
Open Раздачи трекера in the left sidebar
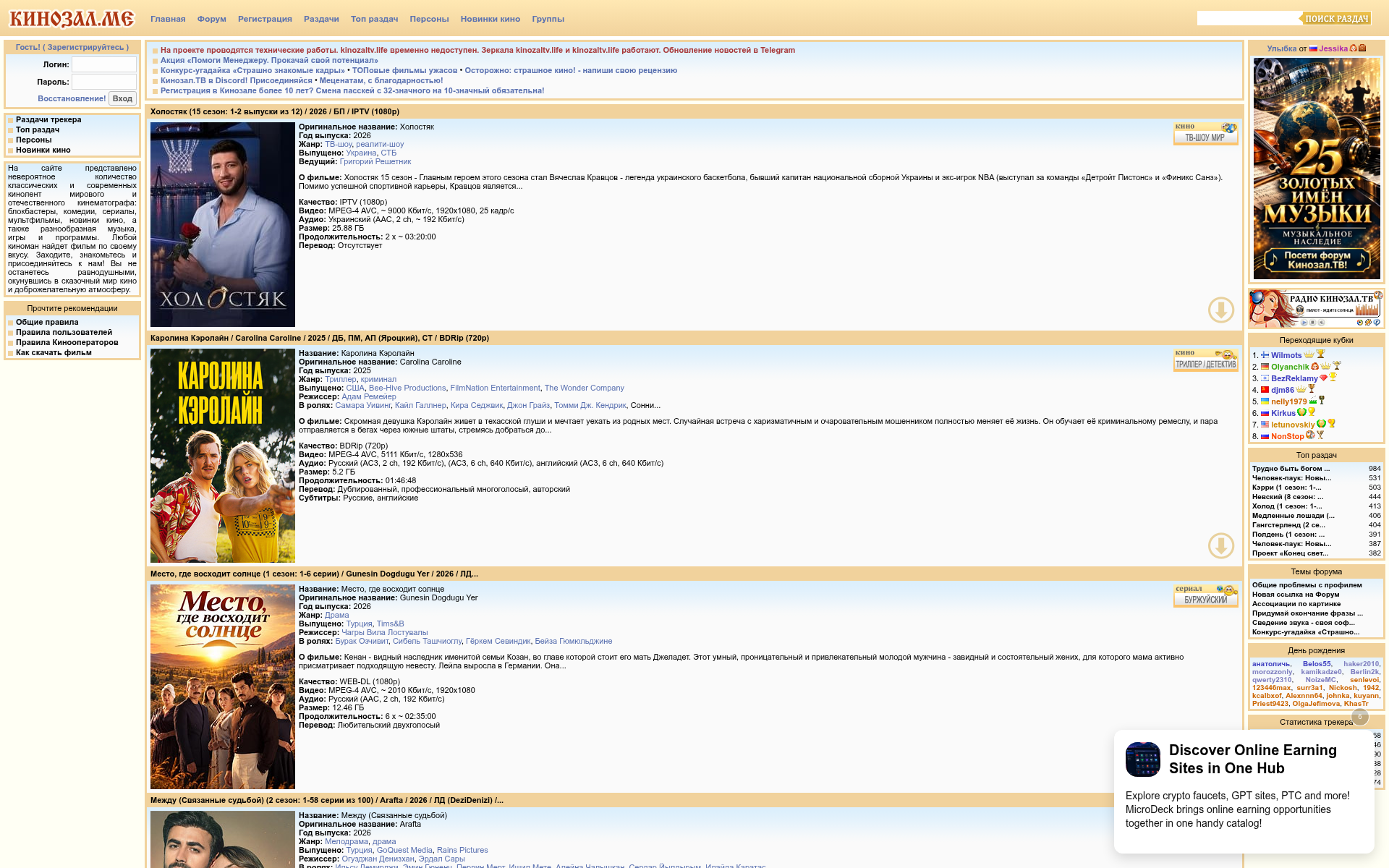coord(48,119)
